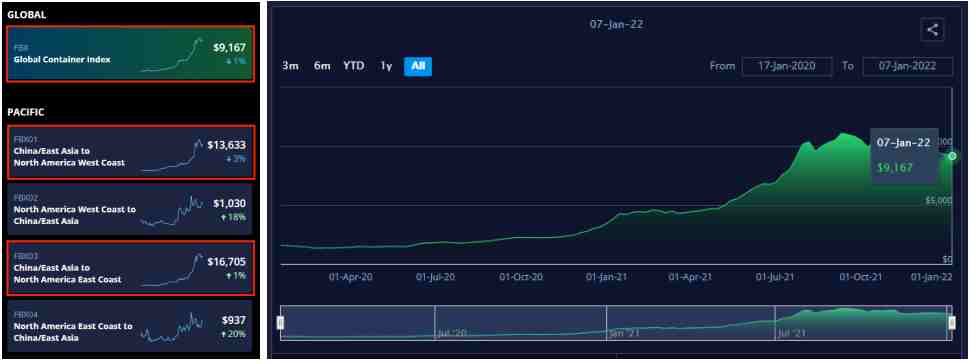Viewport: 971px width, 364px height.
Task: Click the $937 price value
Action: click(x=234, y=320)
